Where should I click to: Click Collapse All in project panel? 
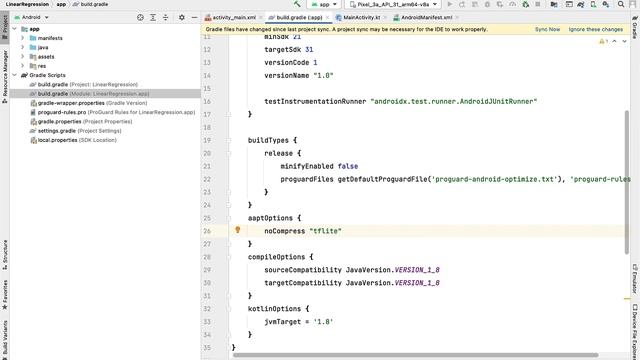pos(165,17)
